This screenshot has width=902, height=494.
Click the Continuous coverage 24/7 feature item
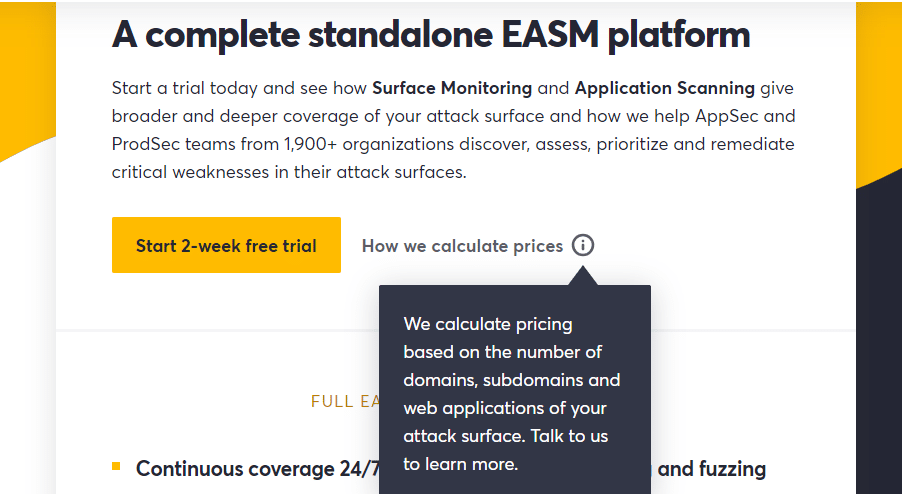click(x=258, y=469)
